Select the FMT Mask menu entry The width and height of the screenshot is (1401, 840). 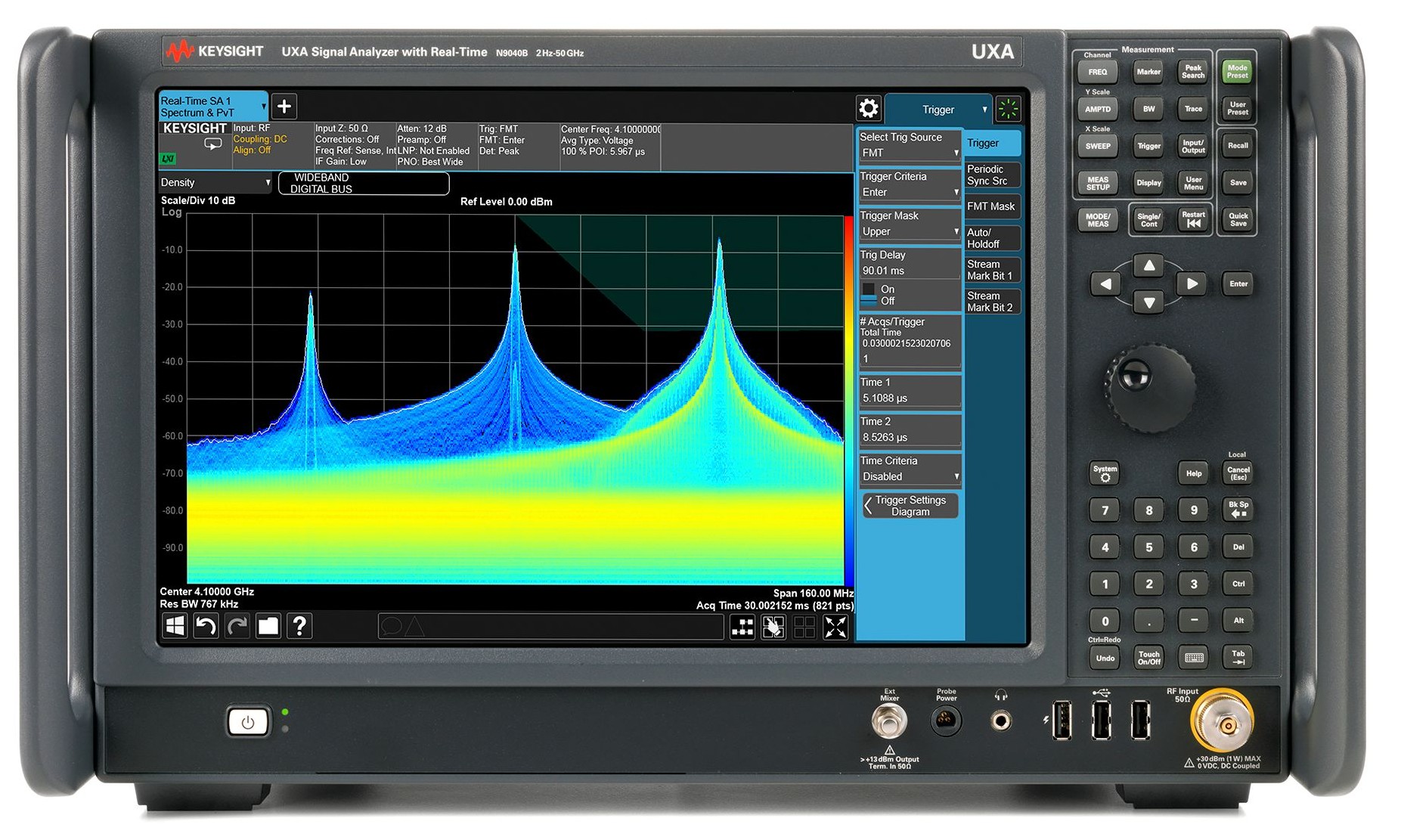(991, 206)
